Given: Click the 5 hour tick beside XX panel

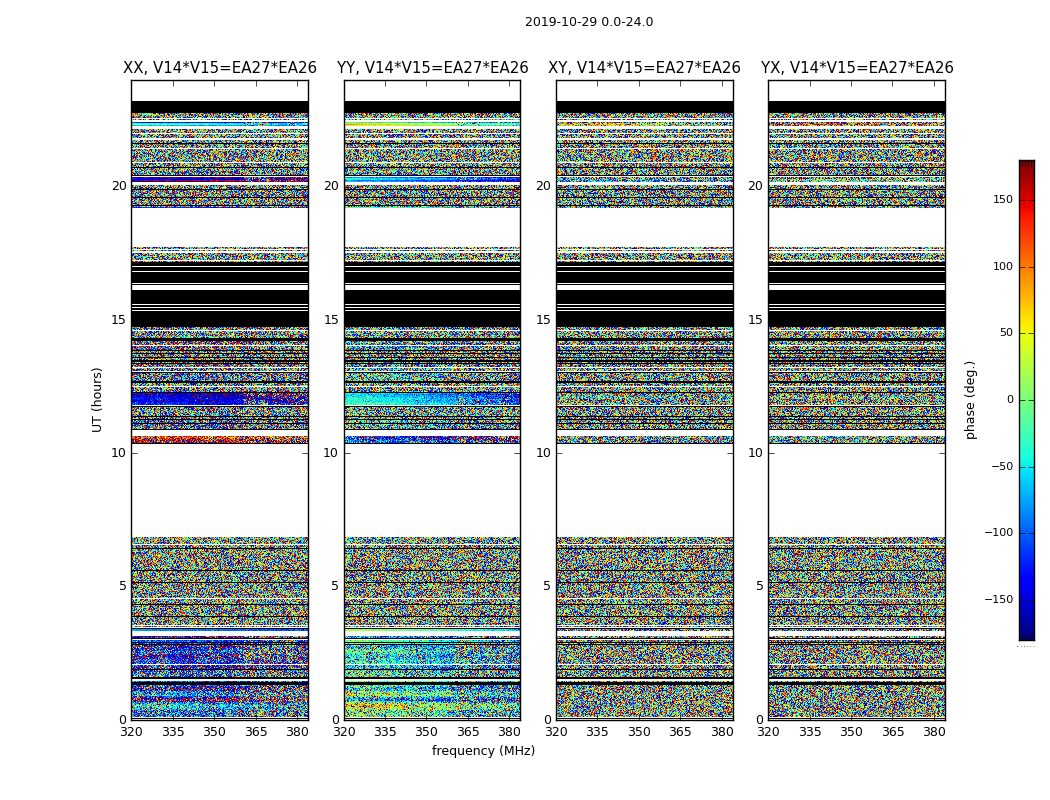Looking at the screenshot, I should point(123,586).
